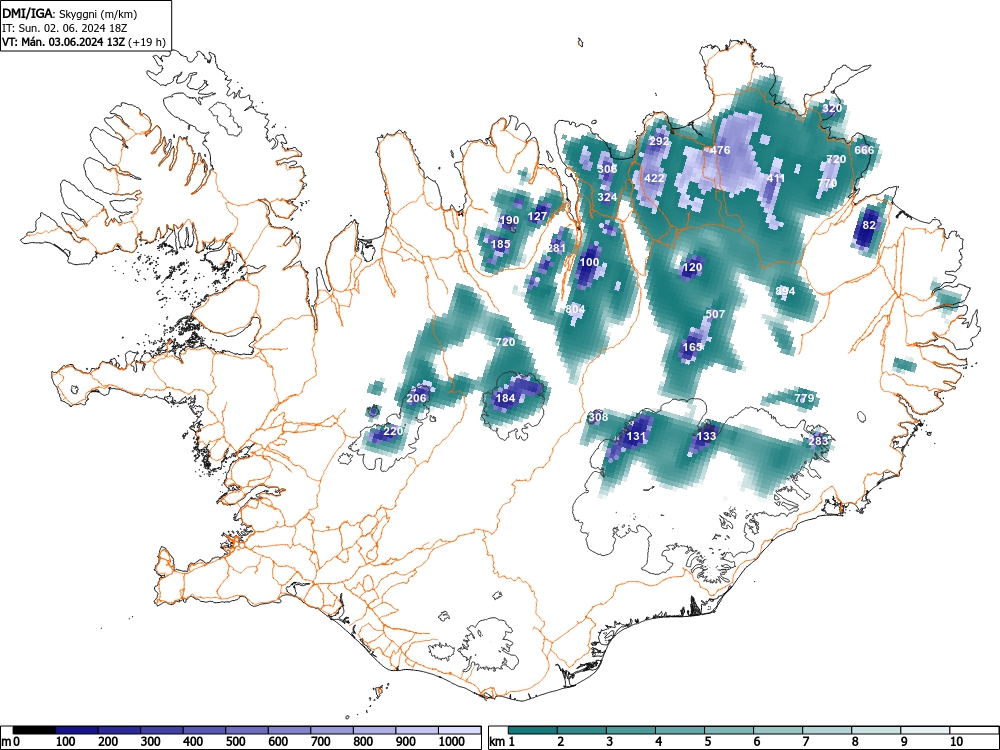Click the visibility value 120 on the map
The width and height of the screenshot is (1000, 750).
point(692,267)
